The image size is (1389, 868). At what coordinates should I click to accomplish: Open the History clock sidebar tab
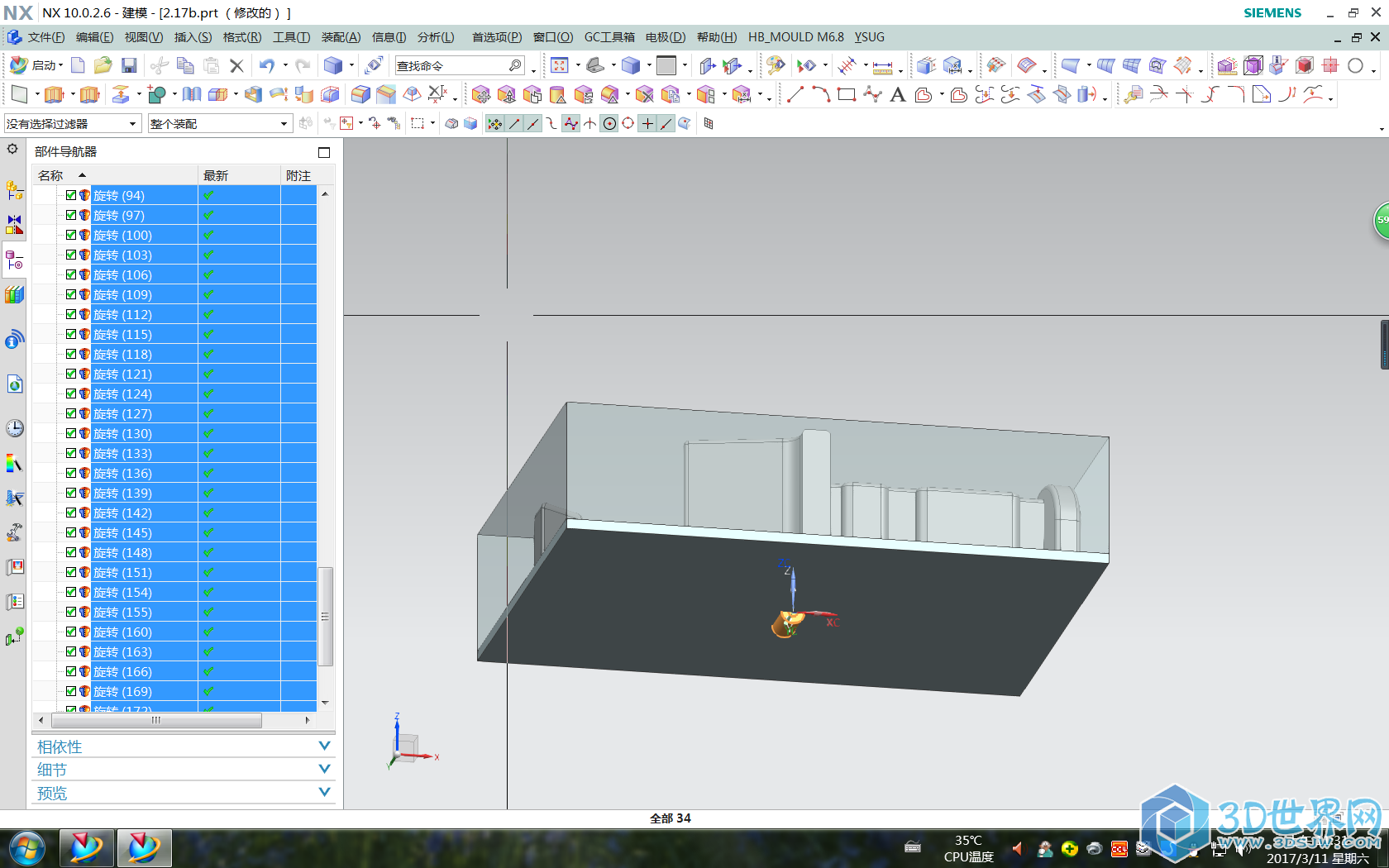14,428
